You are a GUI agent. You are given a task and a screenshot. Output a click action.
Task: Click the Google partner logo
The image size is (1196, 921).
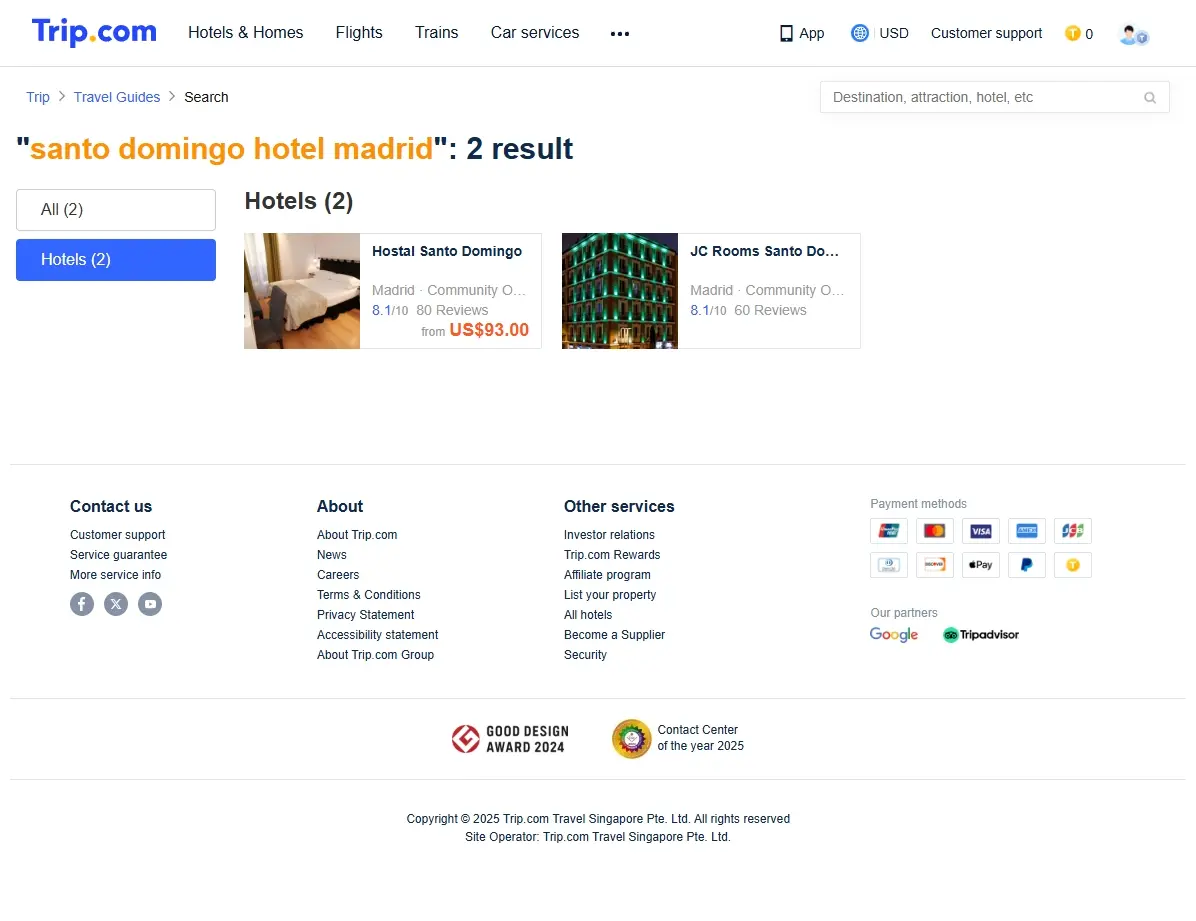click(x=894, y=635)
